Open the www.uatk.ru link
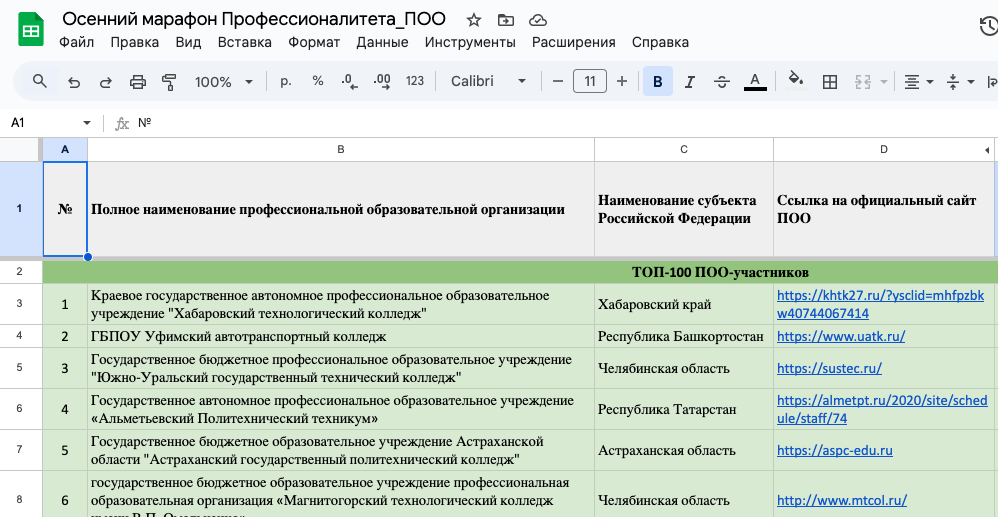Screen dimensions: 998x517 840,336
